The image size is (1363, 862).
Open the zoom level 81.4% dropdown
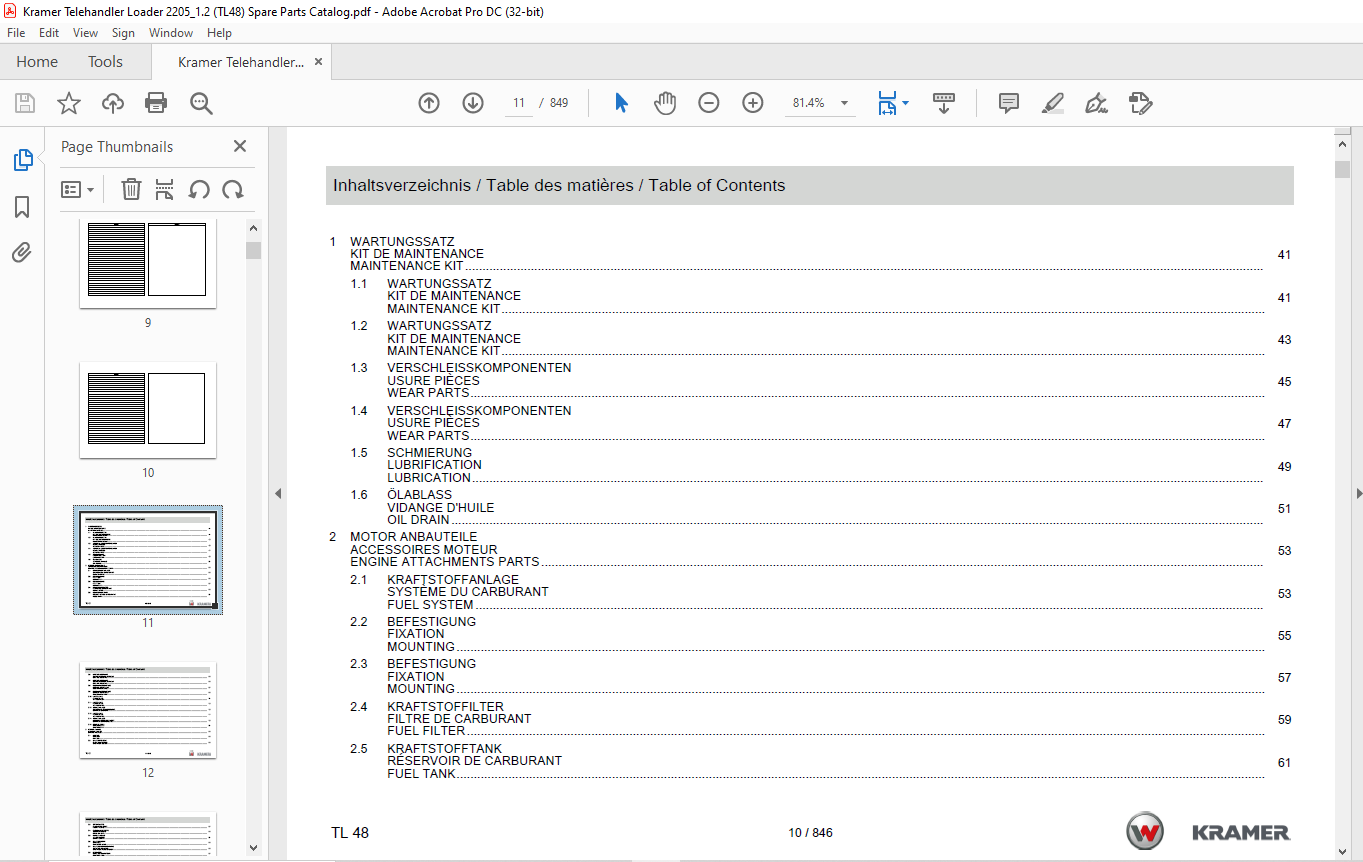(x=844, y=103)
